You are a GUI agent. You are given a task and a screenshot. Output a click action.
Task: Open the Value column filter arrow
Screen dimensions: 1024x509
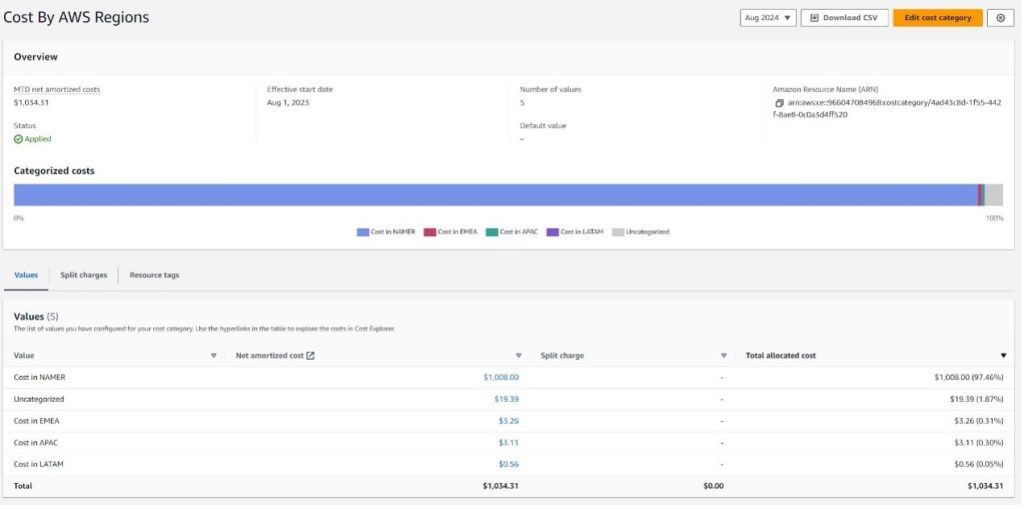214,355
